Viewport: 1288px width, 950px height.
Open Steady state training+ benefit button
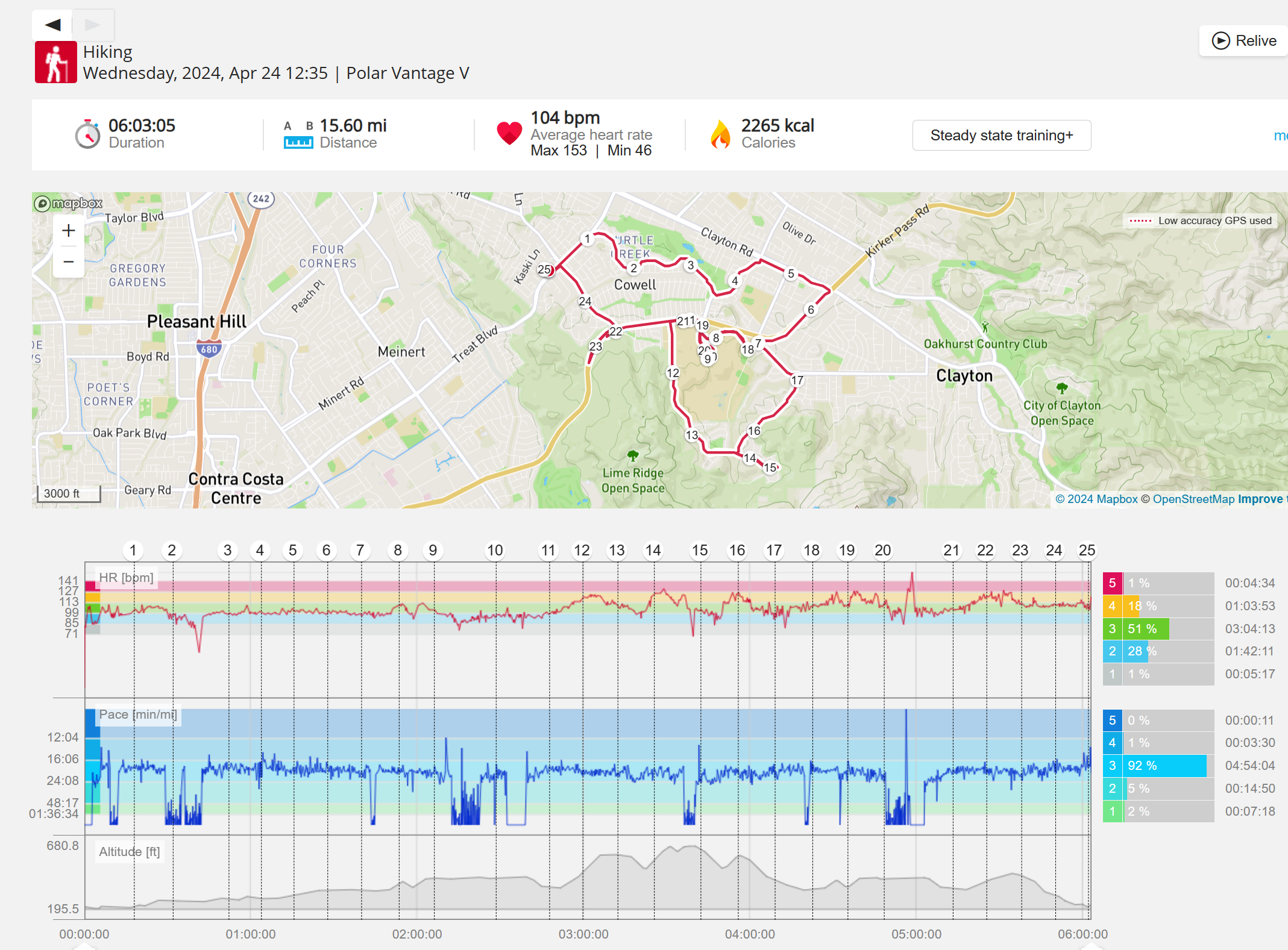(1001, 136)
